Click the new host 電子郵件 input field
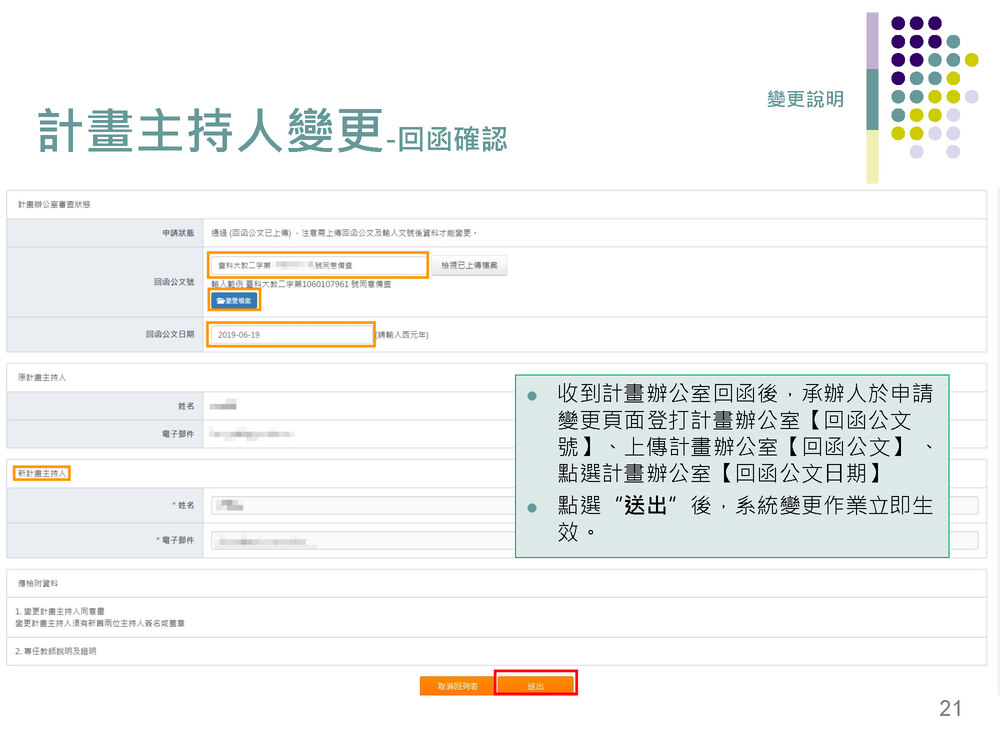 (360, 541)
